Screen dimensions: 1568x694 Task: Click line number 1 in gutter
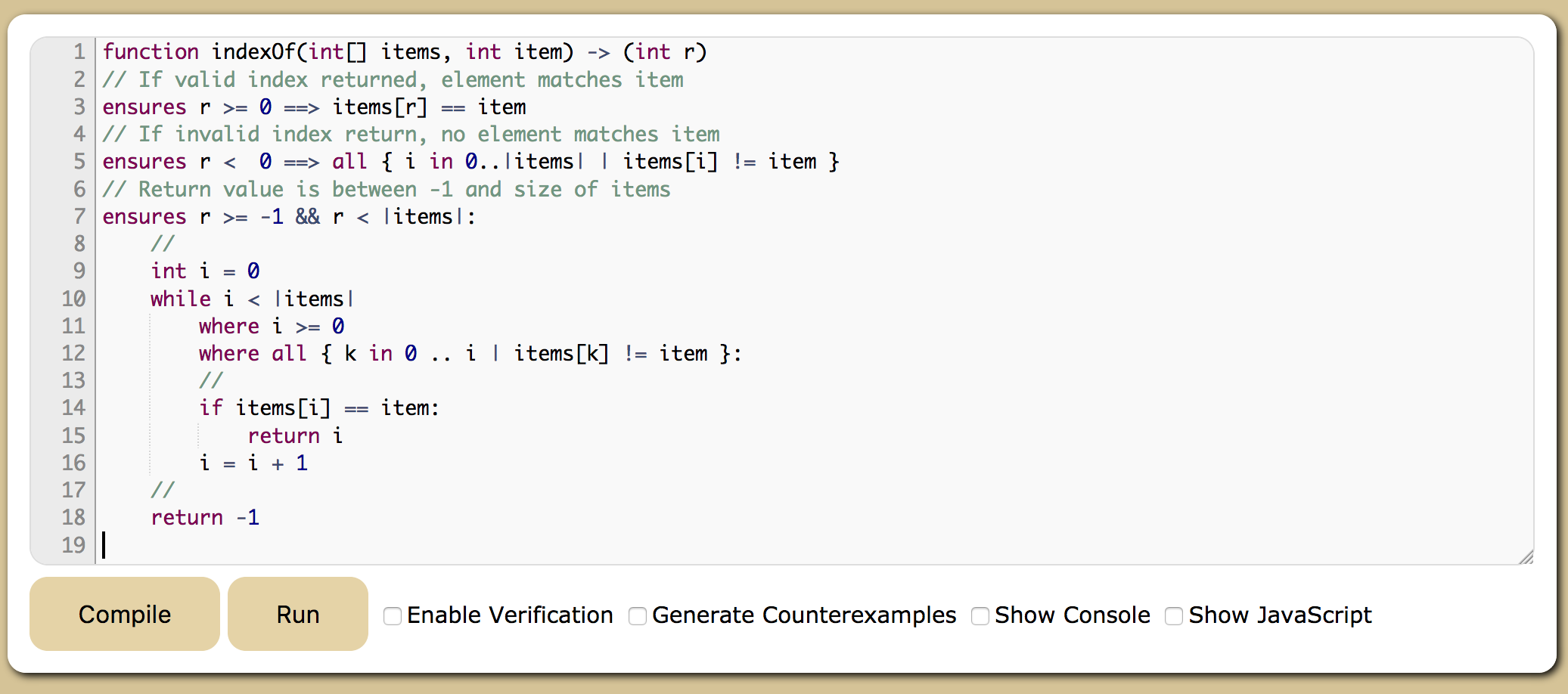(x=79, y=51)
